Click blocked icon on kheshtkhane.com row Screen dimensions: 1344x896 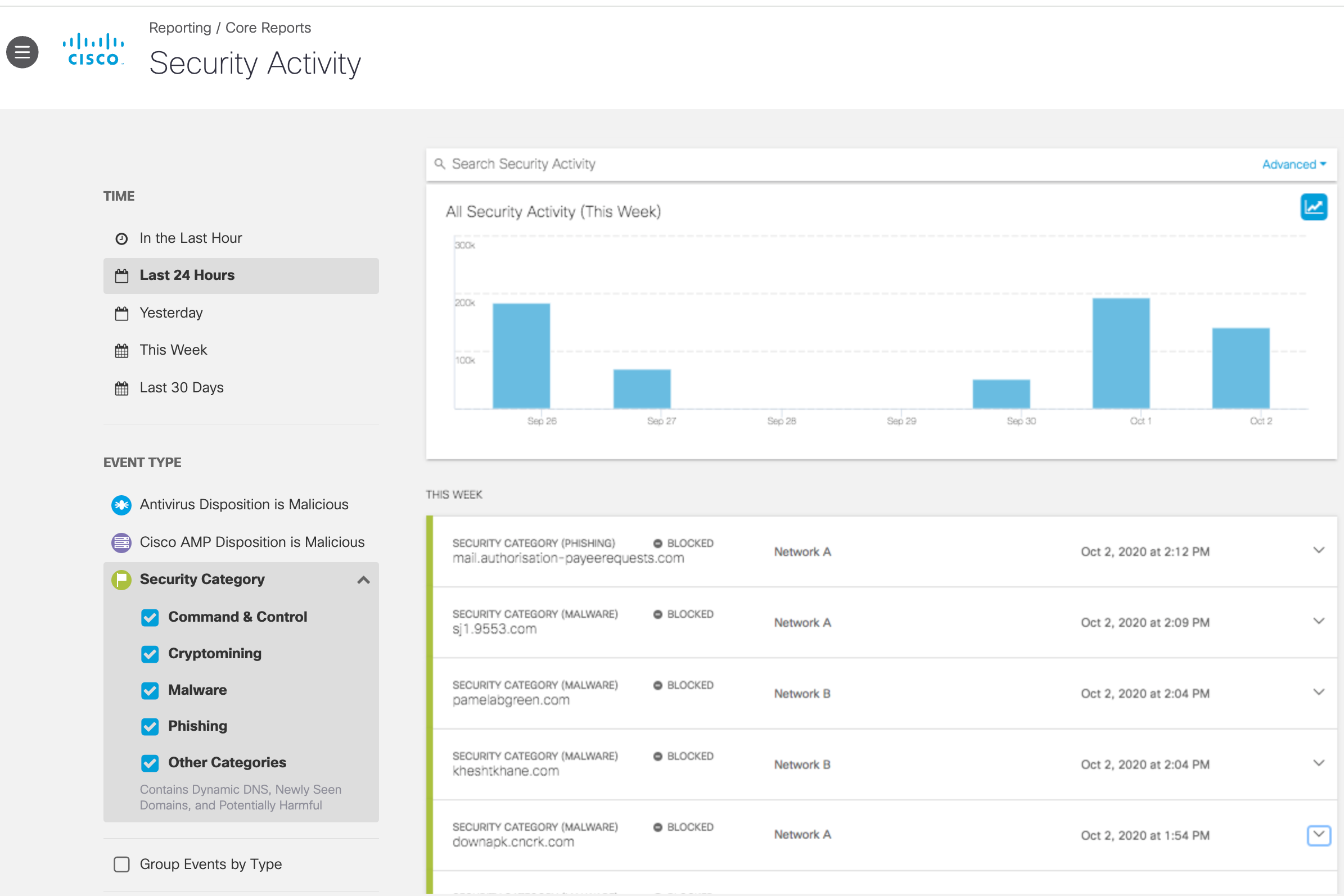point(658,756)
